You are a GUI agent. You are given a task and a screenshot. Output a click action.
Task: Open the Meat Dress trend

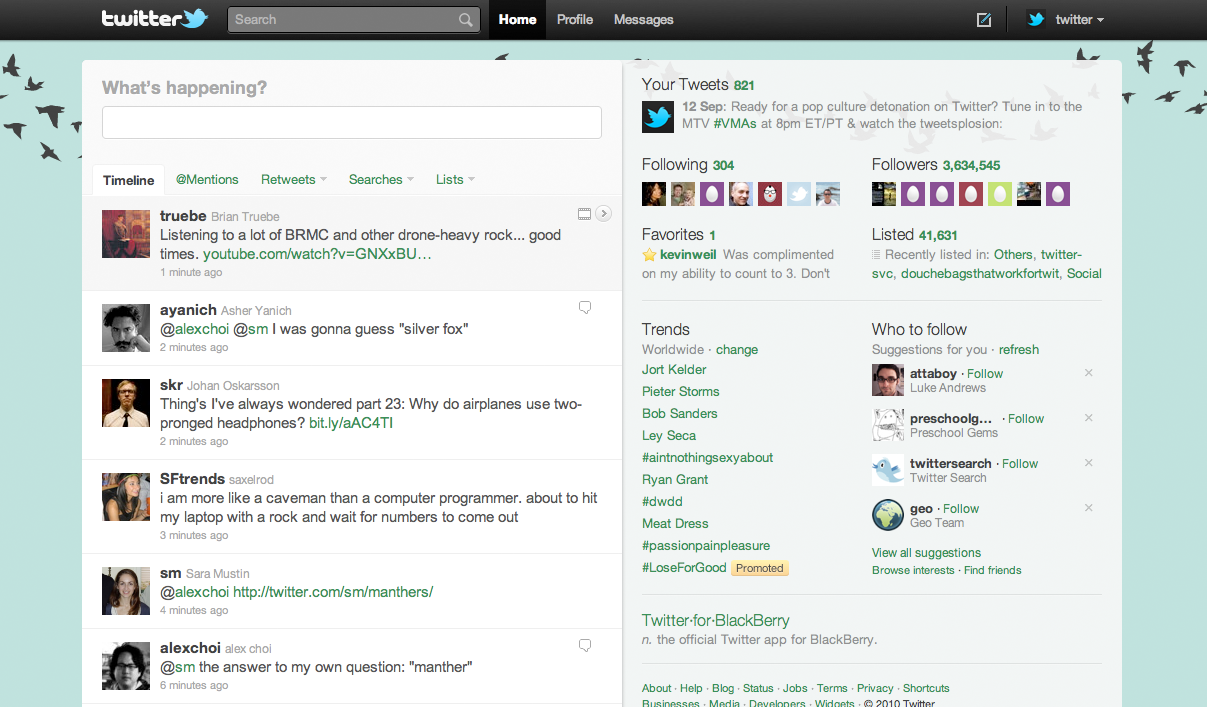[675, 523]
